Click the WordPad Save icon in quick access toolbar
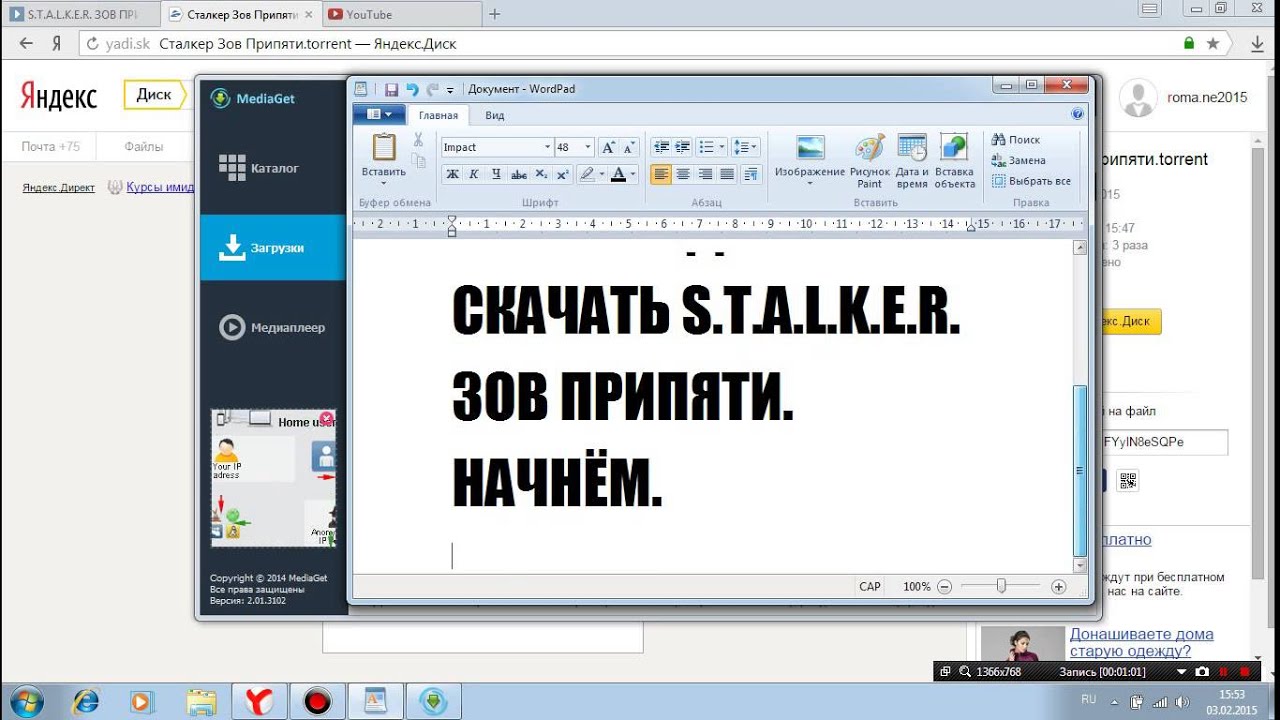The width and height of the screenshot is (1280, 720). tap(391, 89)
